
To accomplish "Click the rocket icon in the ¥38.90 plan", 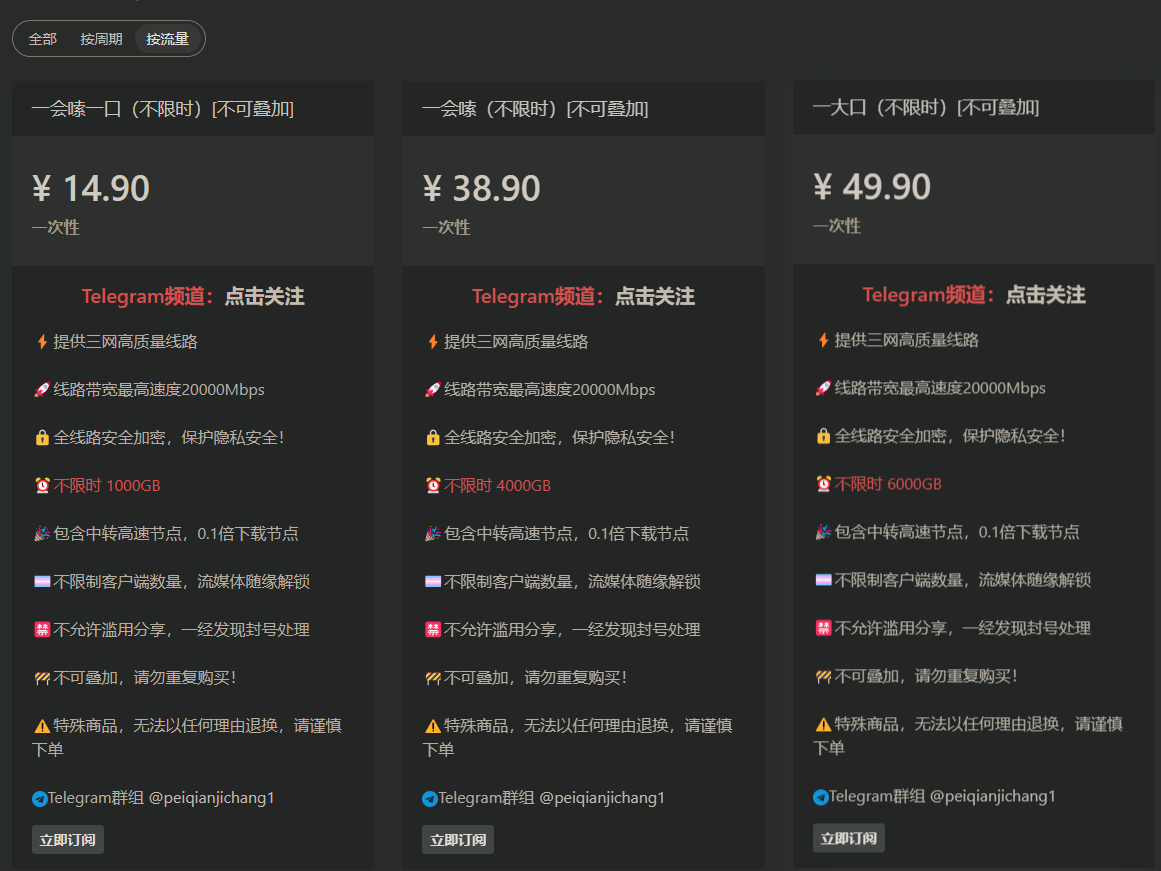I will [433, 390].
